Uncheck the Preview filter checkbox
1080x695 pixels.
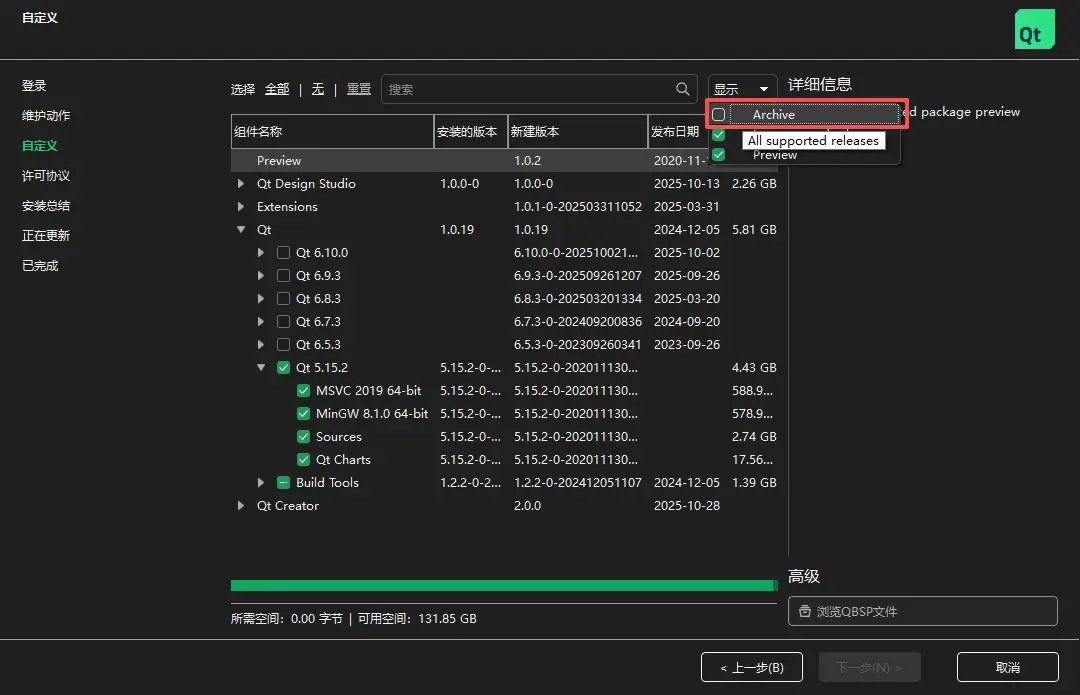click(718, 154)
